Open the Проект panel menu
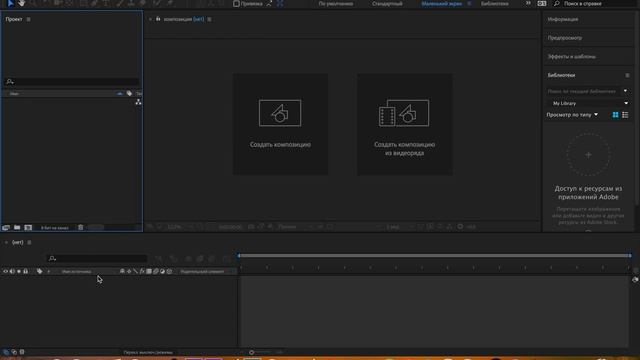Screen dimensions: 640x360 (28, 19)
